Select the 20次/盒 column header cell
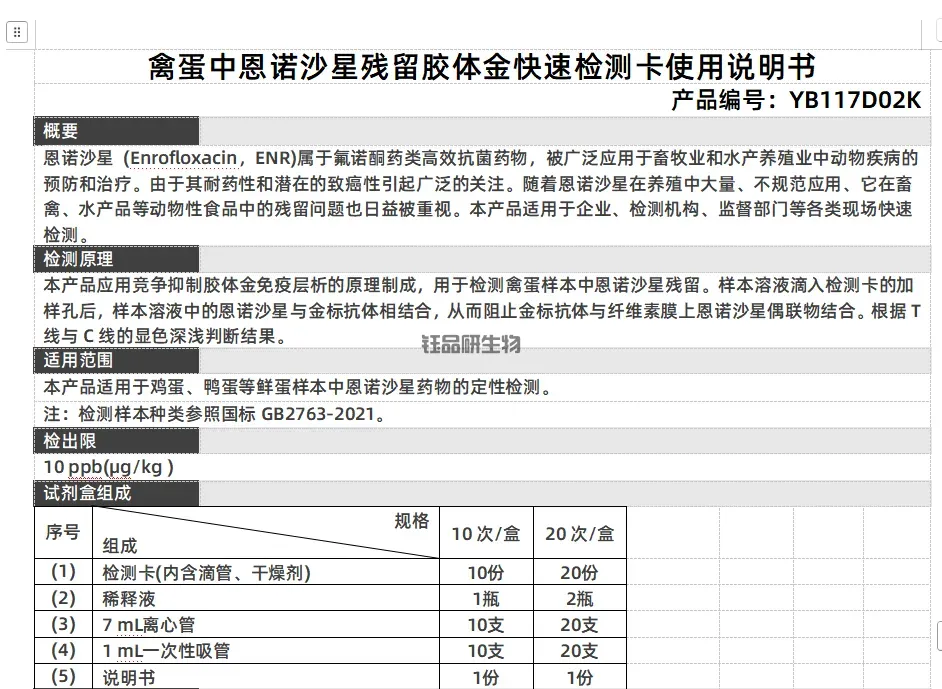The height and width of the screenshot is (689, 942). pyautogui.click(x=581, y=532)
